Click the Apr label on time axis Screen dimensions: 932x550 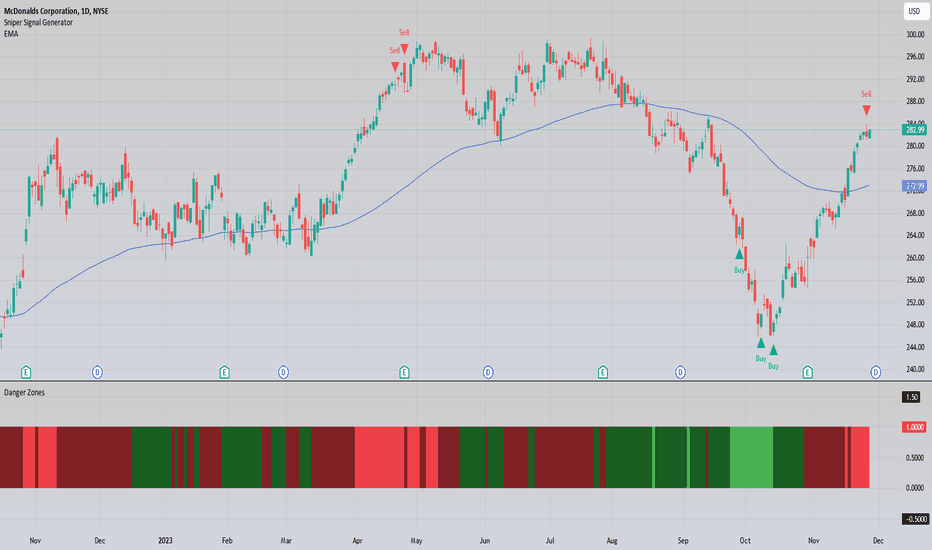[x=357, y=540]
